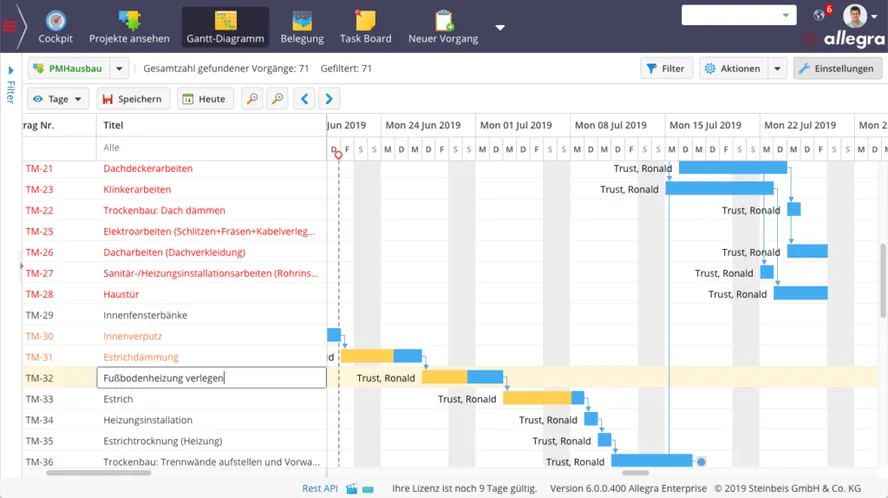888x498 pixels.
Task: Go to previous timeline period
Action: tap(304, 99)
